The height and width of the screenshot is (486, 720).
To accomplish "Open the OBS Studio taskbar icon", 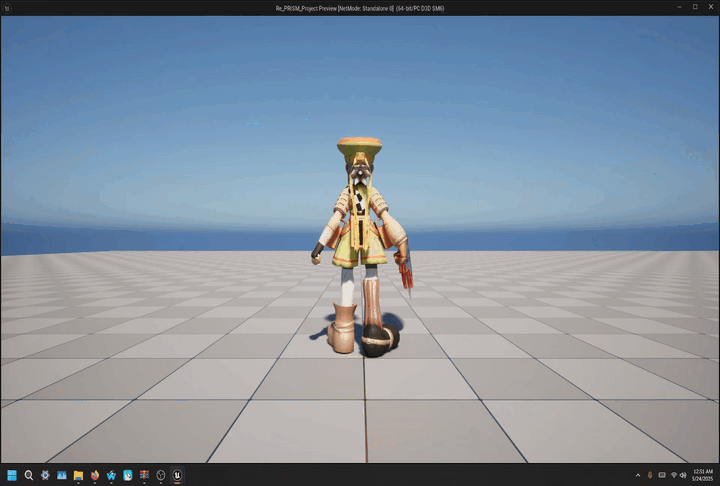I will 161,475.
